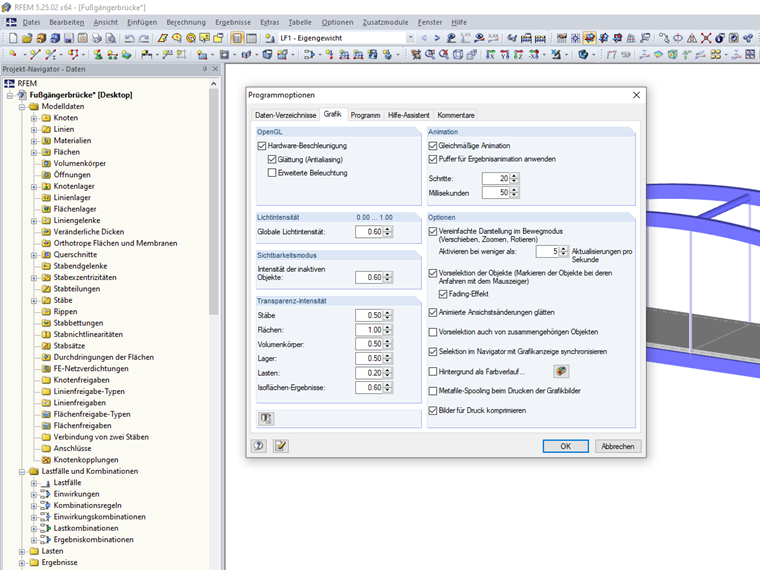
Task: Enable Hintergrund als Farbverlauf checkbox
Action: coord(433,371)
